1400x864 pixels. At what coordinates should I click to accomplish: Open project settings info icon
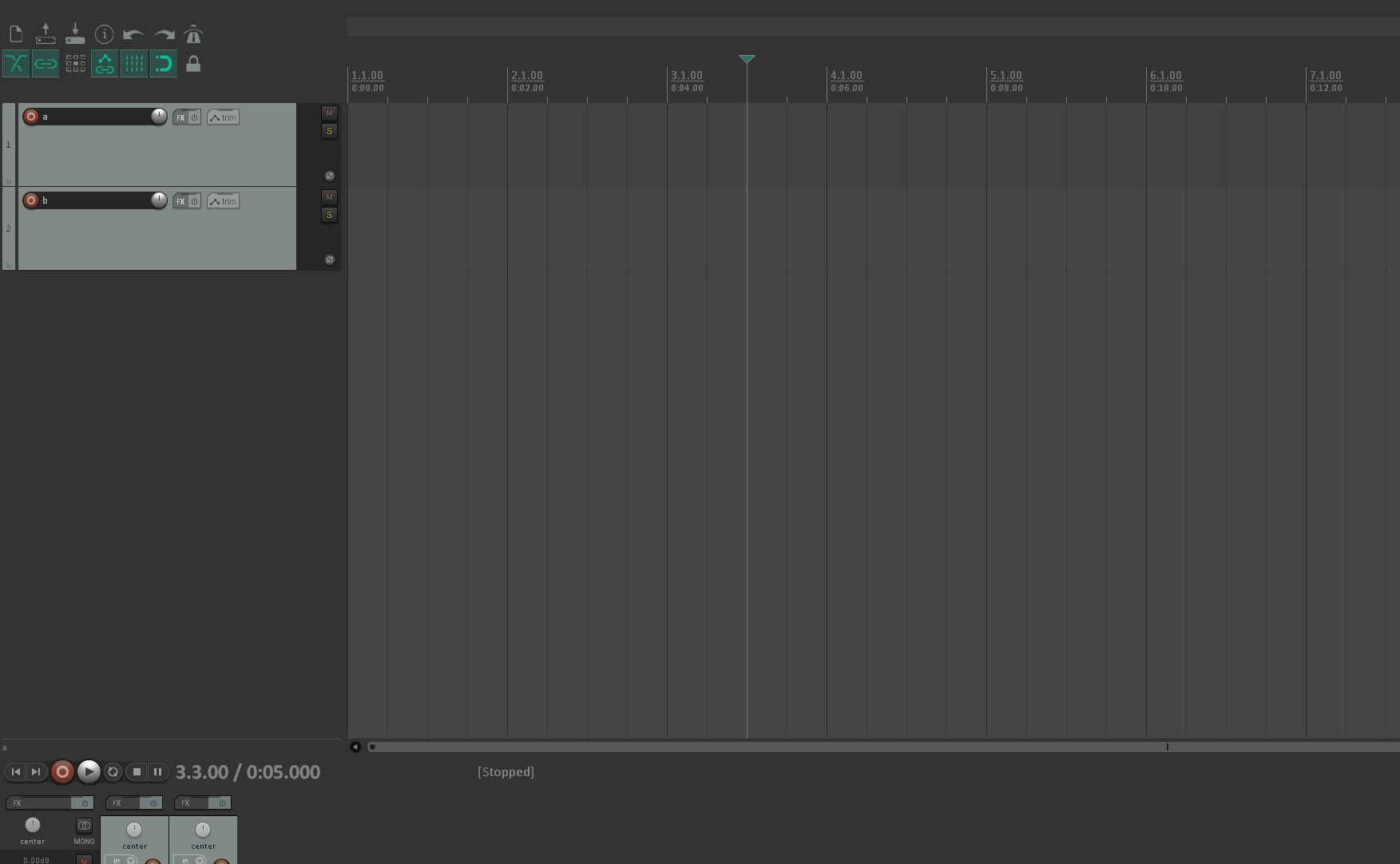click(x=104, y=34)
